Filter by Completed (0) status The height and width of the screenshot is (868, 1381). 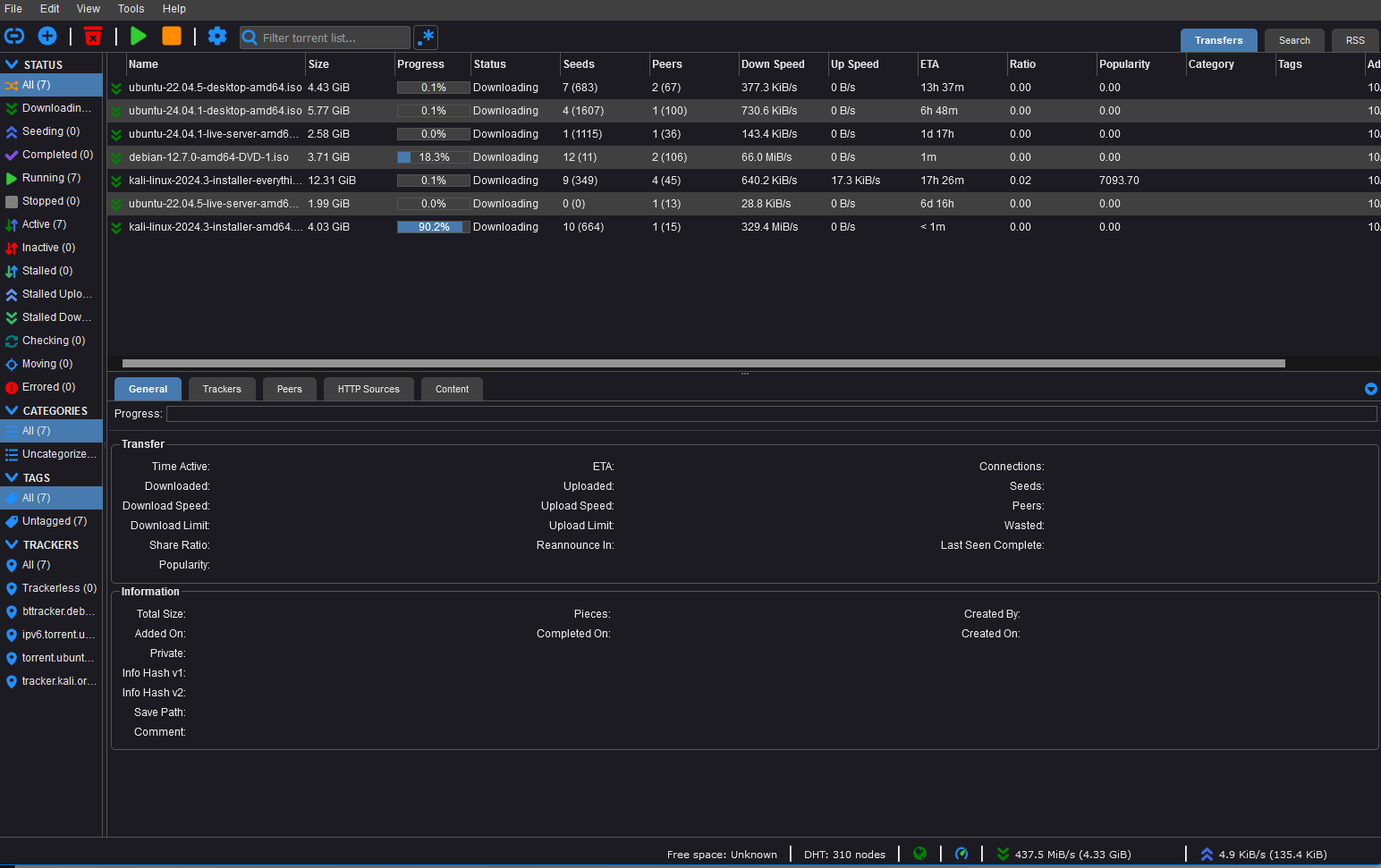(51, 155)
